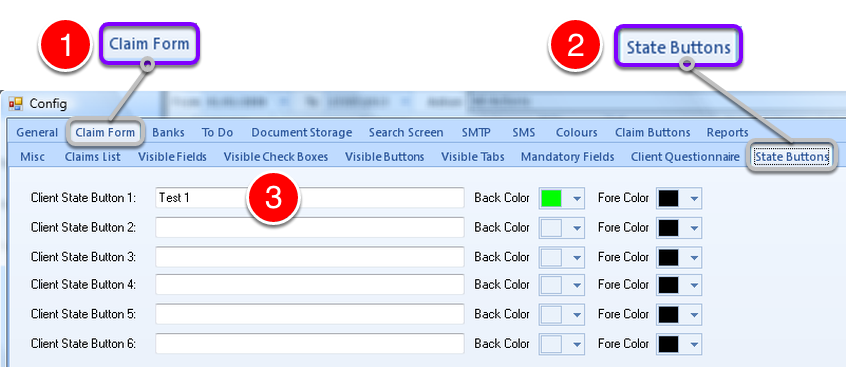Click Fore Color swatch for Button 5
Viewport: 846px width, 370px height.
[x=668, y=314]
